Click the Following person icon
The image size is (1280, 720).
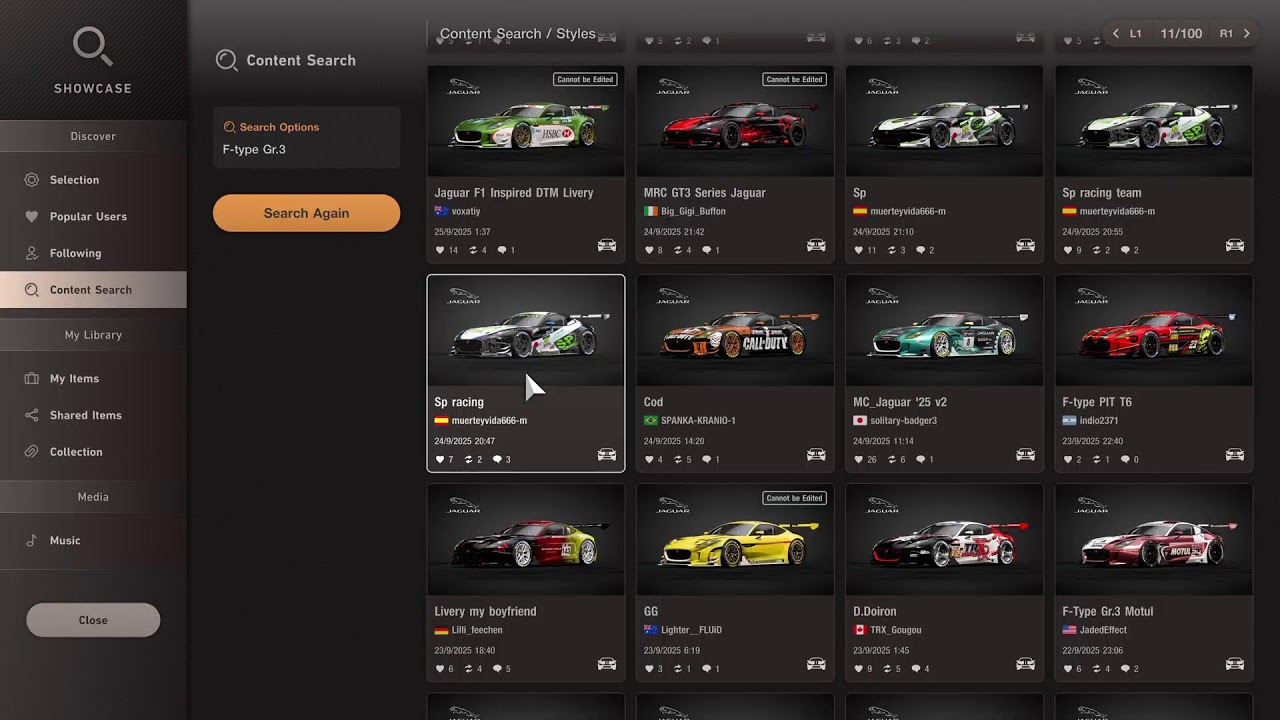tap(32, 253)
